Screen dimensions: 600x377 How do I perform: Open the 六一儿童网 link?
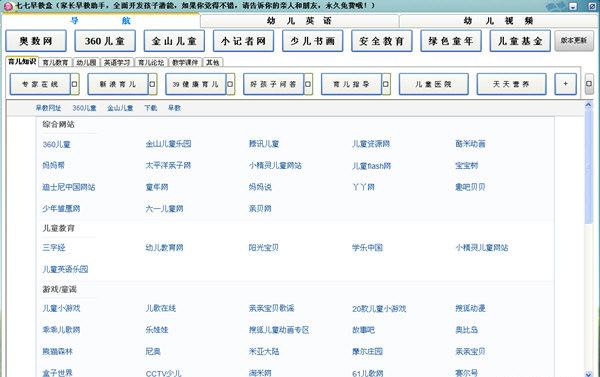(165, 209)
